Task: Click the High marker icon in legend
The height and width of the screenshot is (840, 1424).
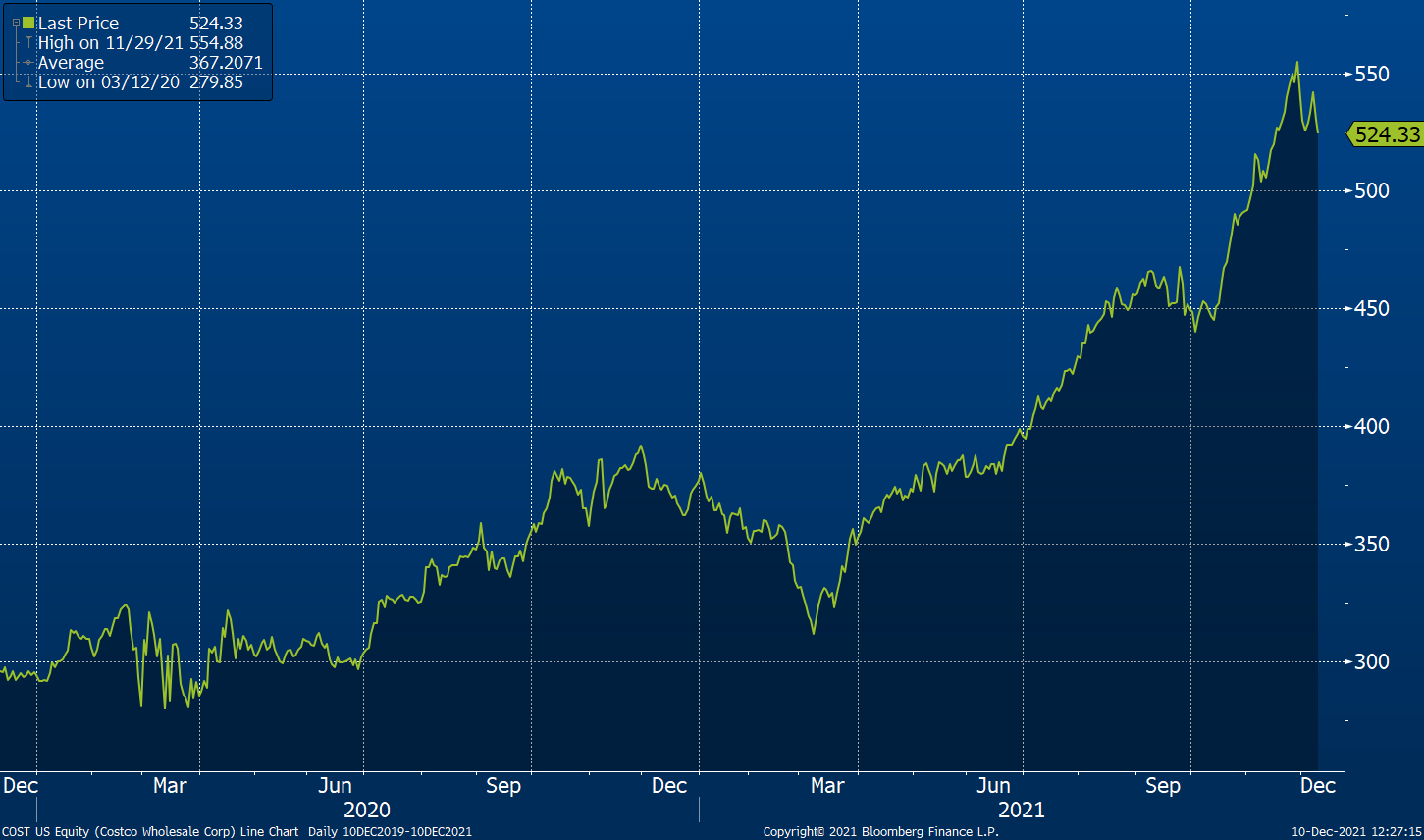Action: click(28, 43)
